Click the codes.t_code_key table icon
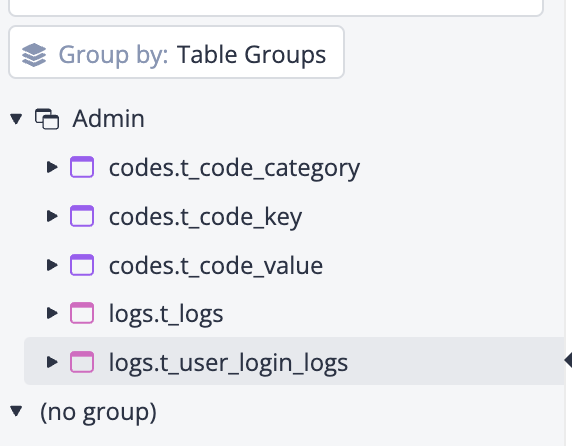Image resolution: width=572 pixels, height=446 pixels. [82, 216]
